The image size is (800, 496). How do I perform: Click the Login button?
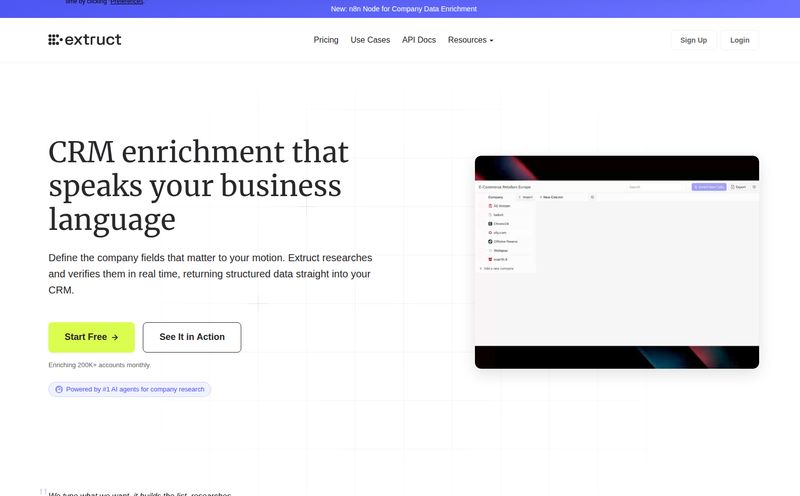pyautogui.click(x=739, y=40)
